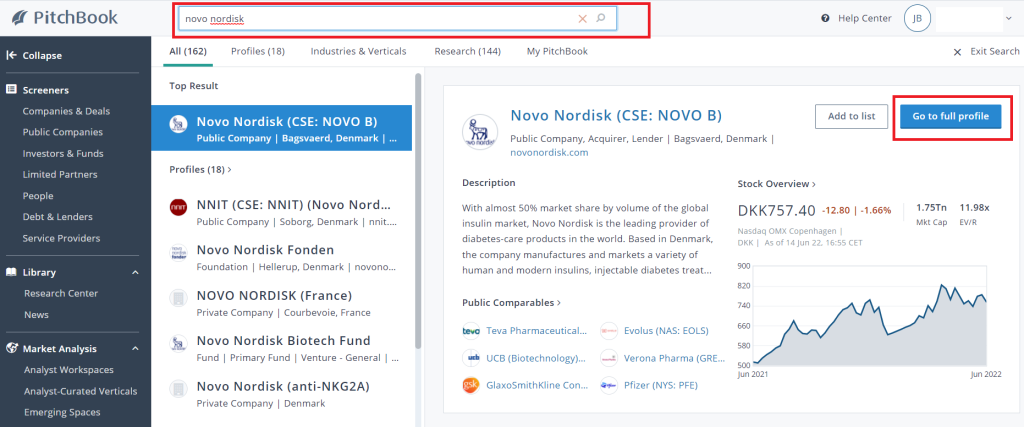1024x427 pixels.
Task: Click the Evolus logo icon
Action: point(609,331)
